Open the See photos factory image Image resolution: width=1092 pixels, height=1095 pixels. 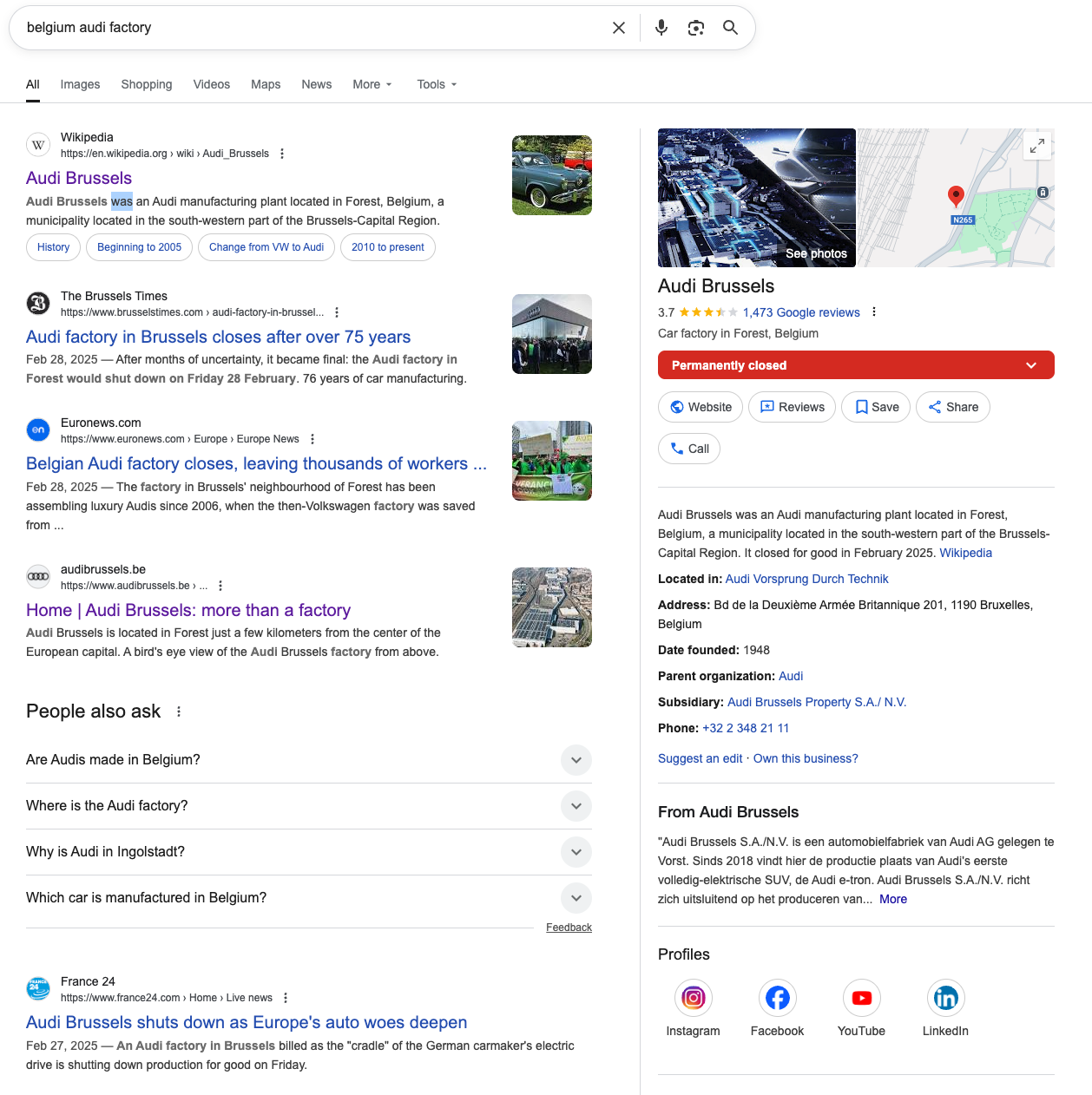[757, 198]
